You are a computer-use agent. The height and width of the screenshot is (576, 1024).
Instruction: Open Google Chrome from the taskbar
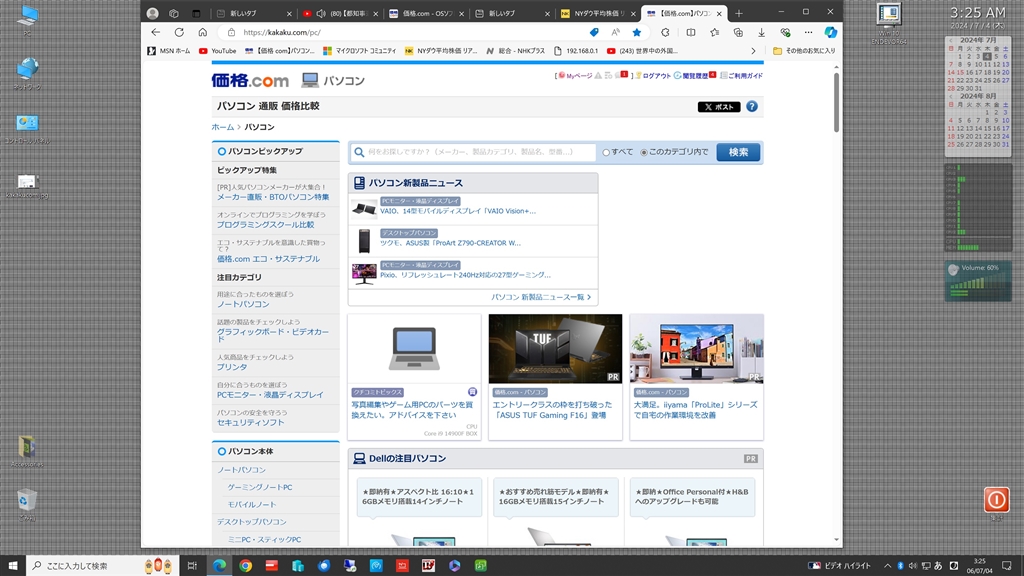(x=246, y=566)
